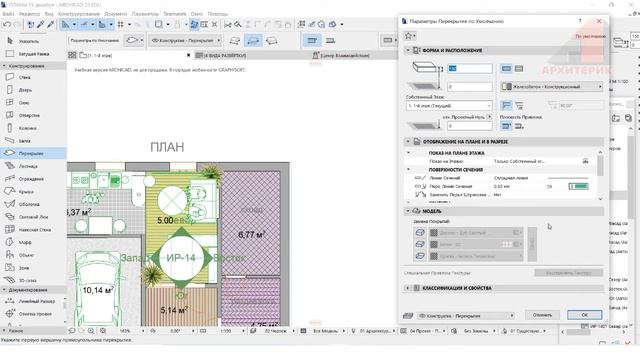Select the 3D-сетка (Mesh) tool
Image resolution: width=640 pixels, height=360 pixels.
click(33, 280)
